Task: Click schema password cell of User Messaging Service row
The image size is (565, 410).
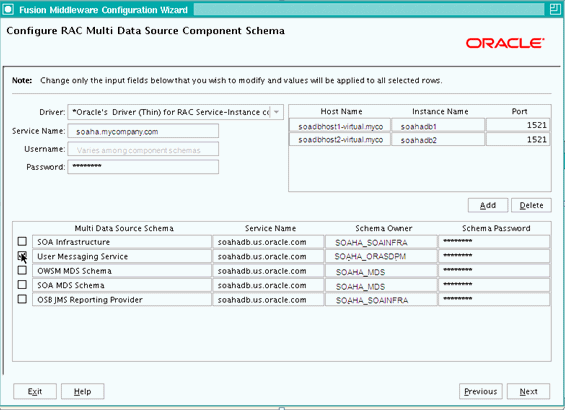Action: (x=494, y=256)
